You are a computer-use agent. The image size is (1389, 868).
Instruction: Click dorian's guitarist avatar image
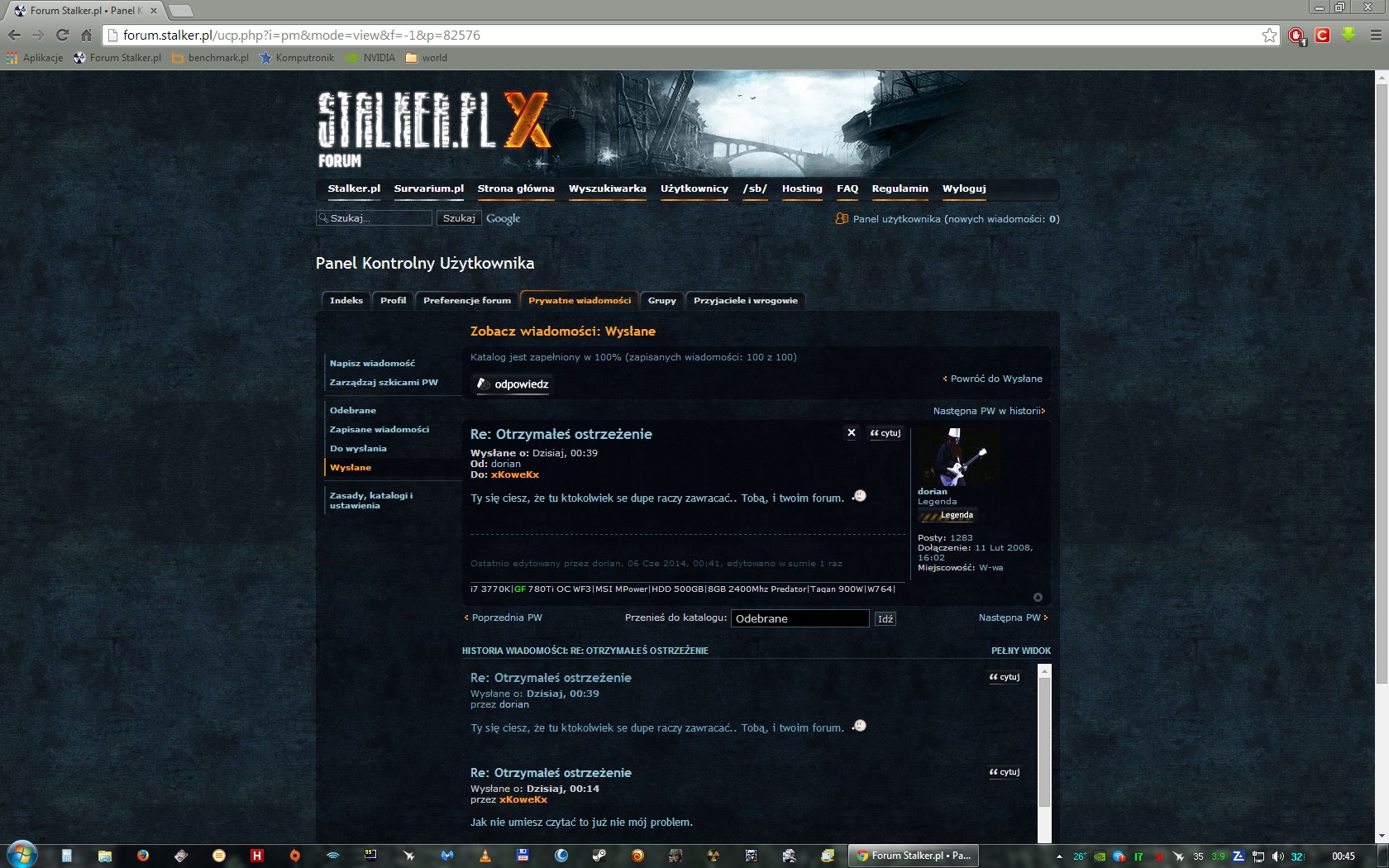[x=958, y=456]
